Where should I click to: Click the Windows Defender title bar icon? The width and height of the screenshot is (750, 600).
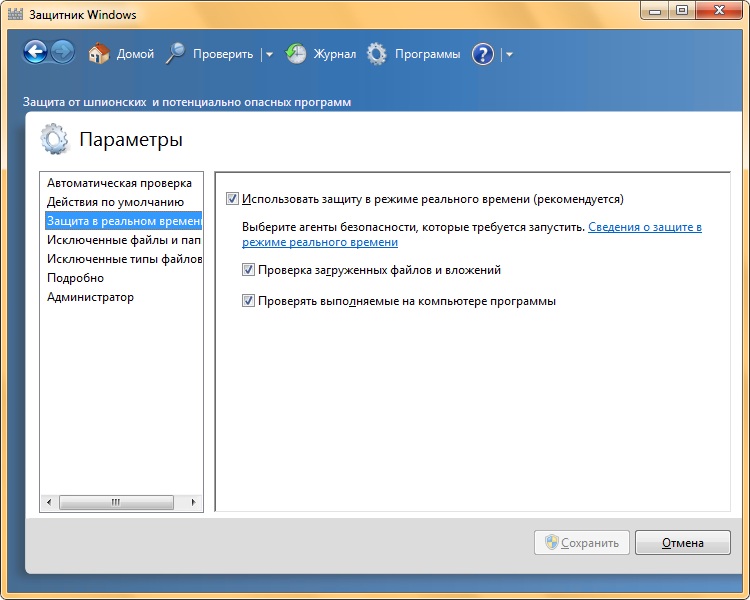pos(15,15)
